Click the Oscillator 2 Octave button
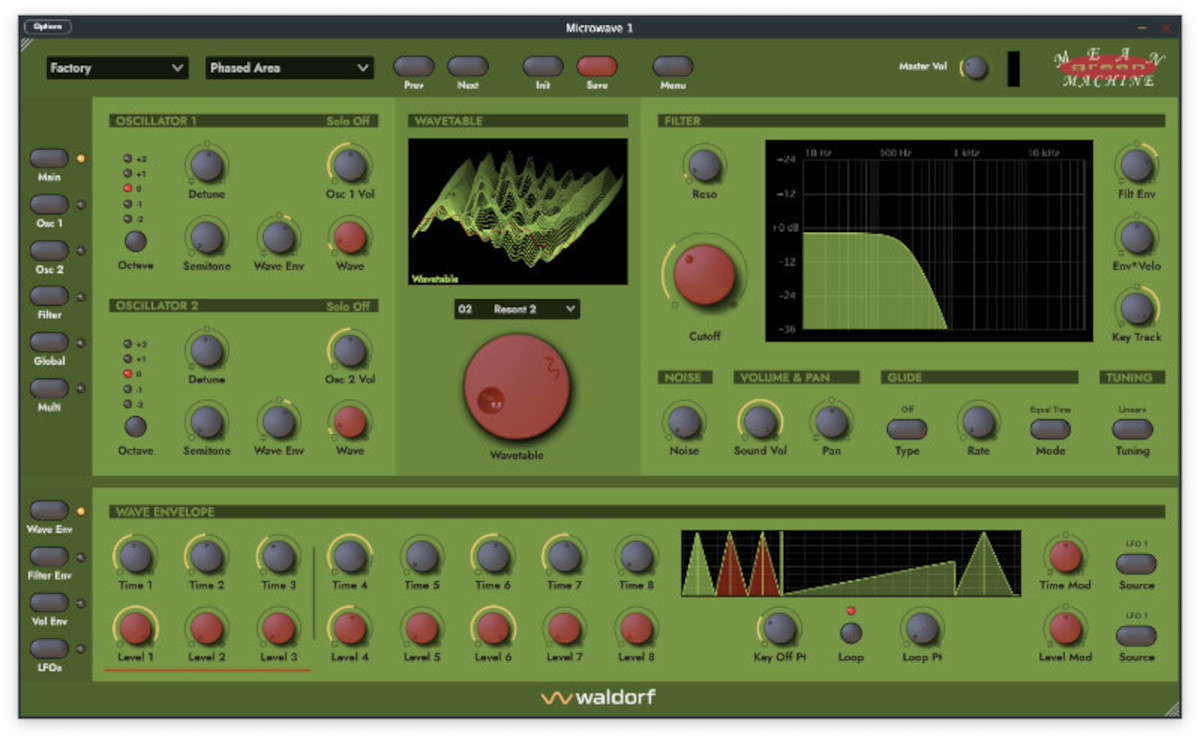This screenshot has width=1200, height=740. click(x=135, y=426)
